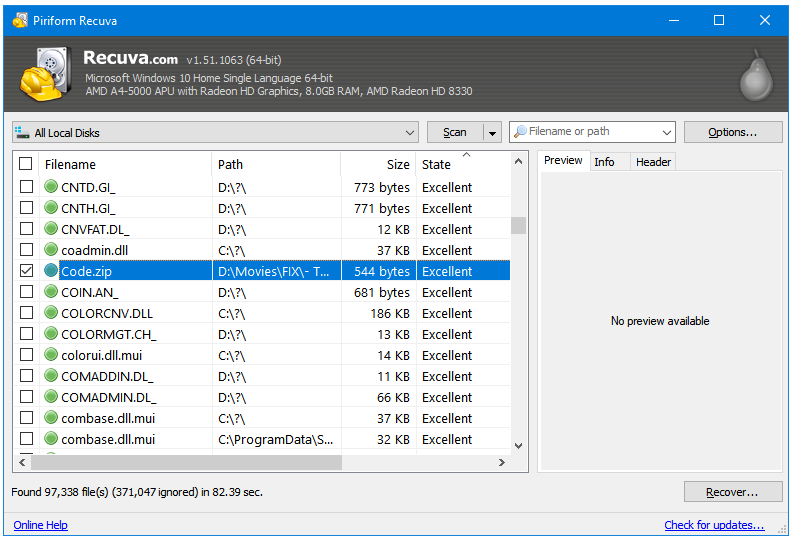
Task: Click the green status dot for COMADDIN.DL_
Action: pyautogui.click(x=51, y=375)
